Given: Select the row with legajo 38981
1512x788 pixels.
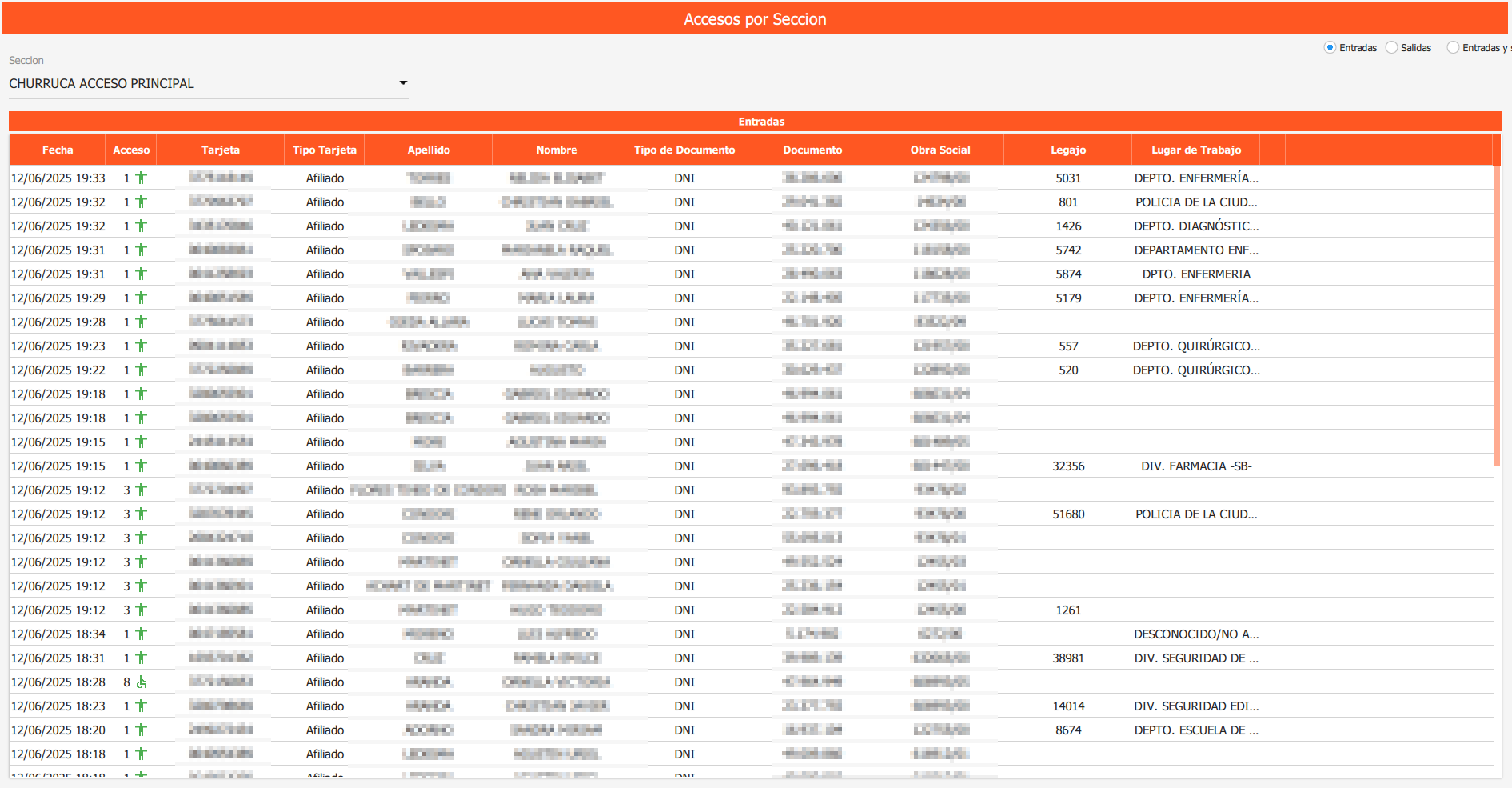Looking at the screenshot, I should point(560,658).
